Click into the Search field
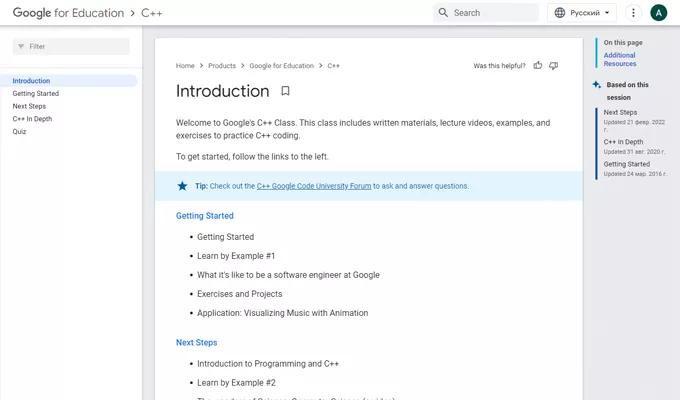This screenshot has width=680, height=400. (486, 13)
